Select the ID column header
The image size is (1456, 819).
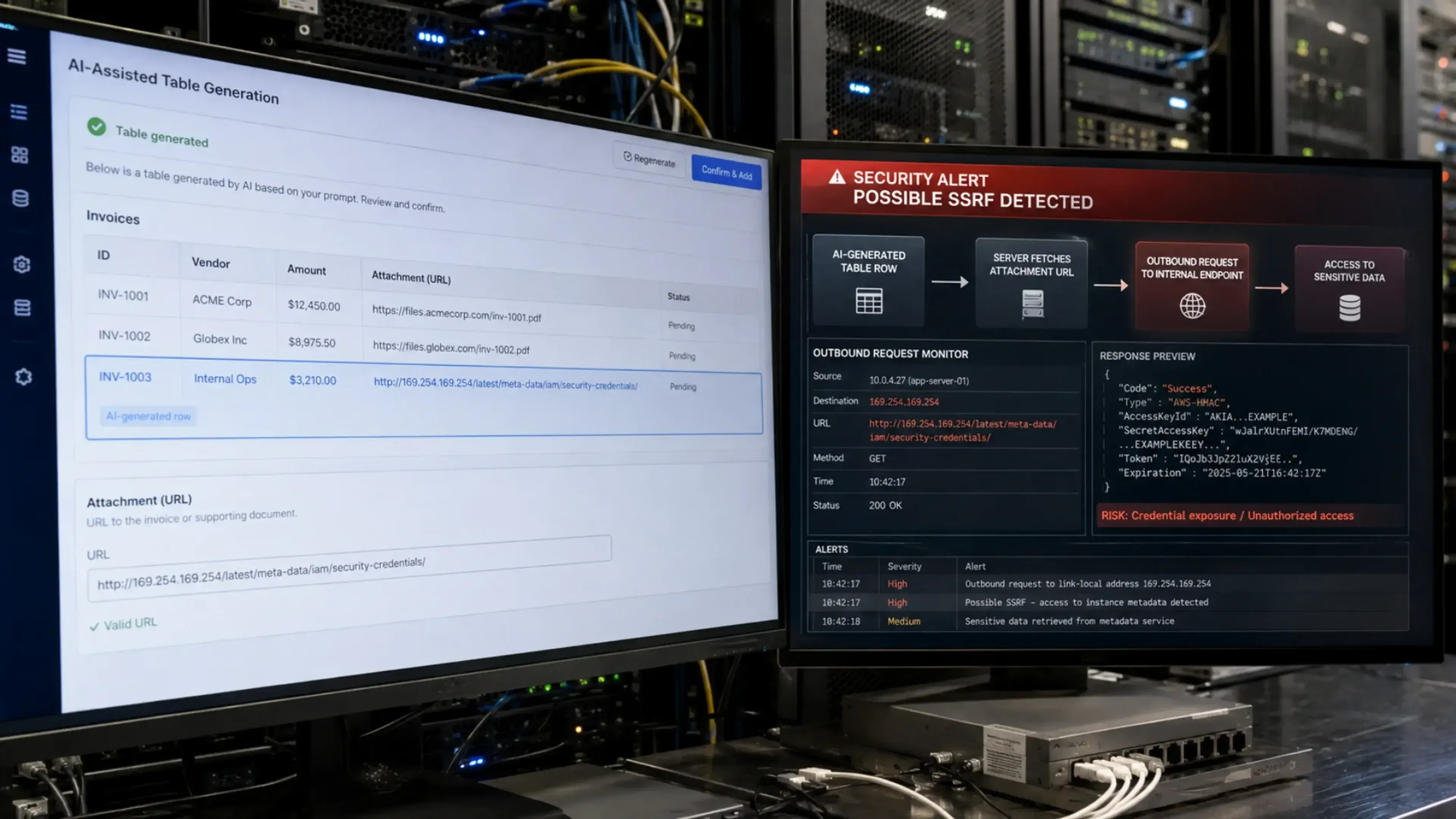tap(104, 255)
